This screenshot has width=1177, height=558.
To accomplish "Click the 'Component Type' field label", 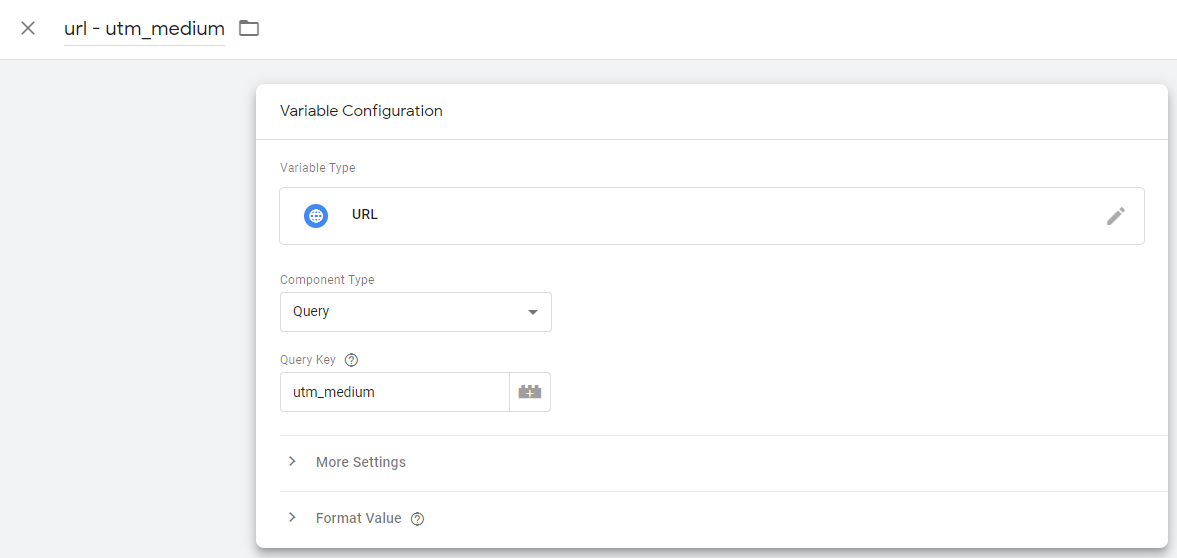I will click(327, 280).
